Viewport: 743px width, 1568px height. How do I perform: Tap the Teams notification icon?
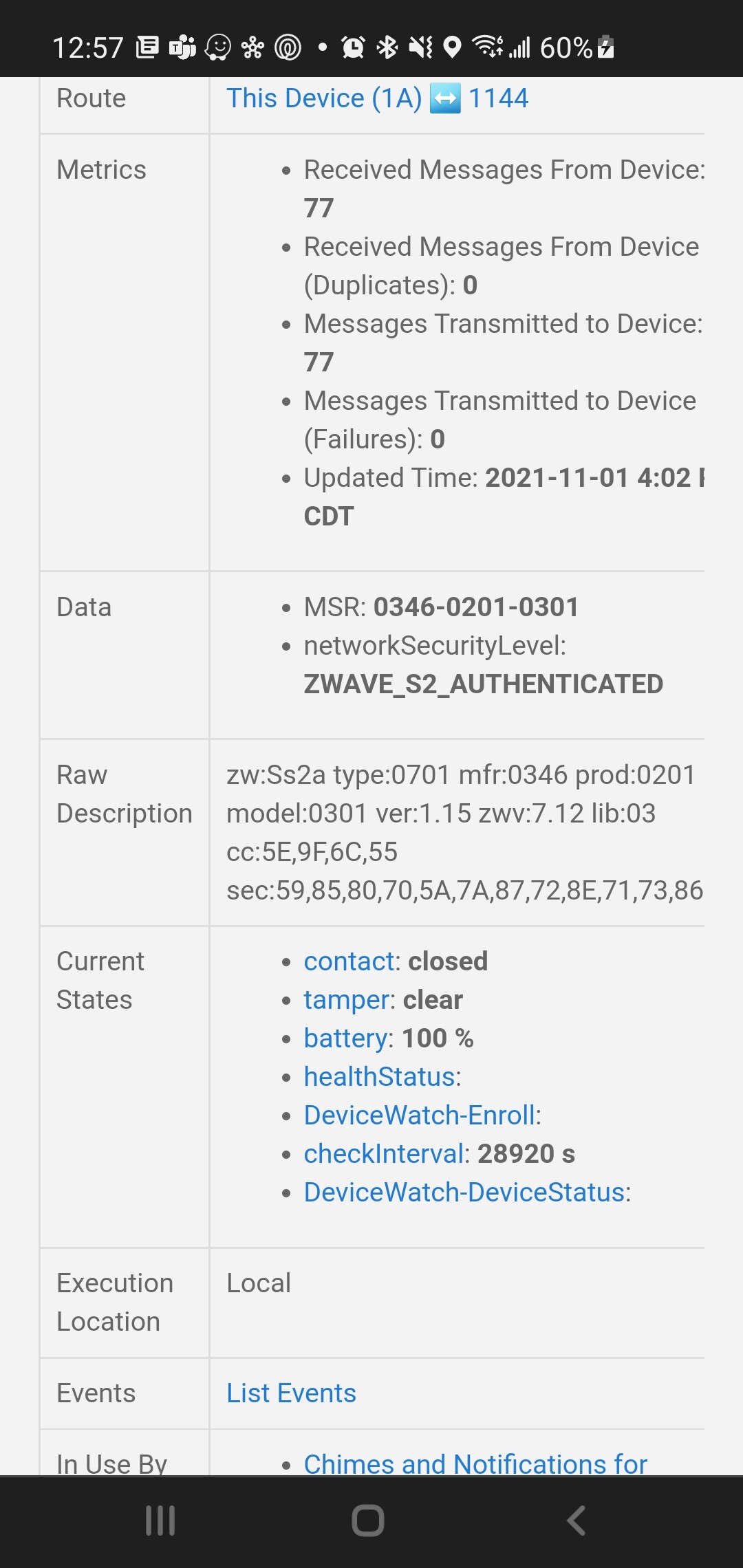click(183, 47)
